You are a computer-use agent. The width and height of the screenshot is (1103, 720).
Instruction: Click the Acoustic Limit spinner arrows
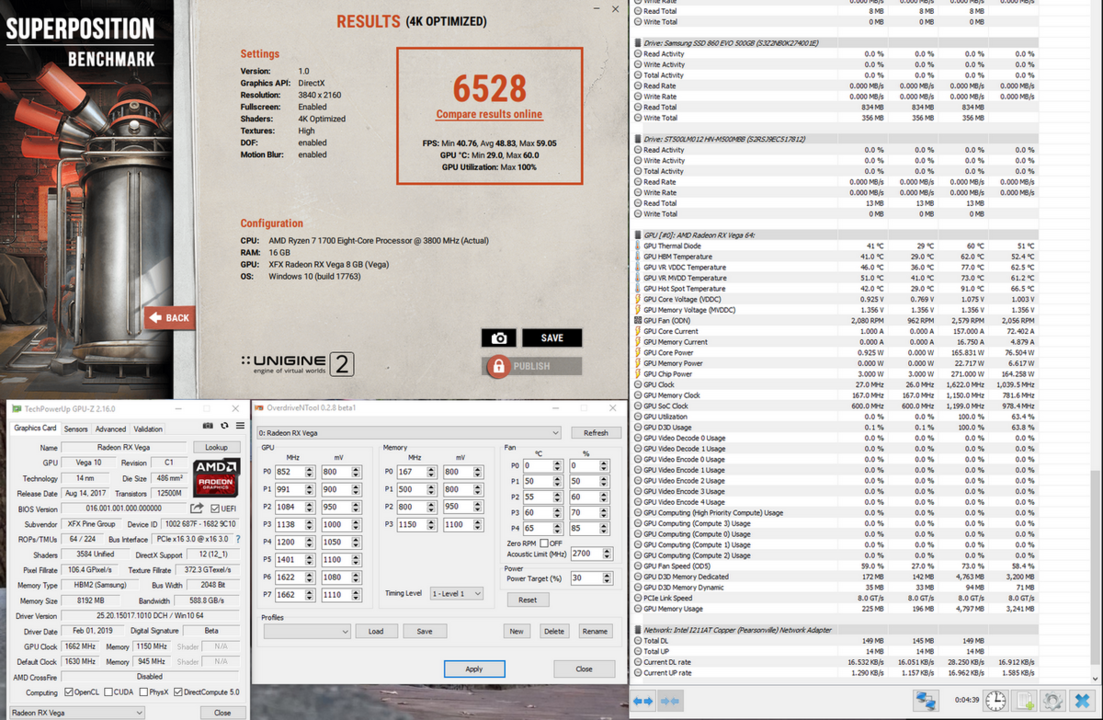click(607, 554)
